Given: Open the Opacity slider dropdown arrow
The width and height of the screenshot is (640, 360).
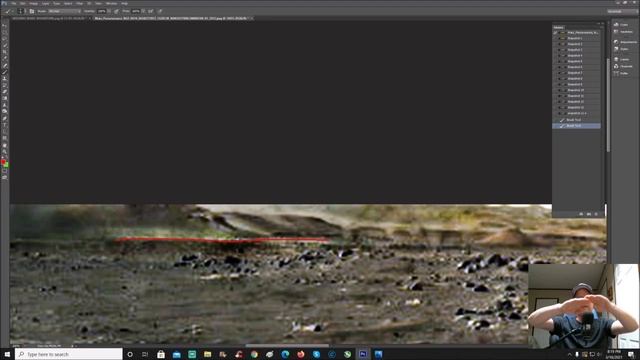Looking at the screenshot, I should pyautogui.click(x=109, y=11).
